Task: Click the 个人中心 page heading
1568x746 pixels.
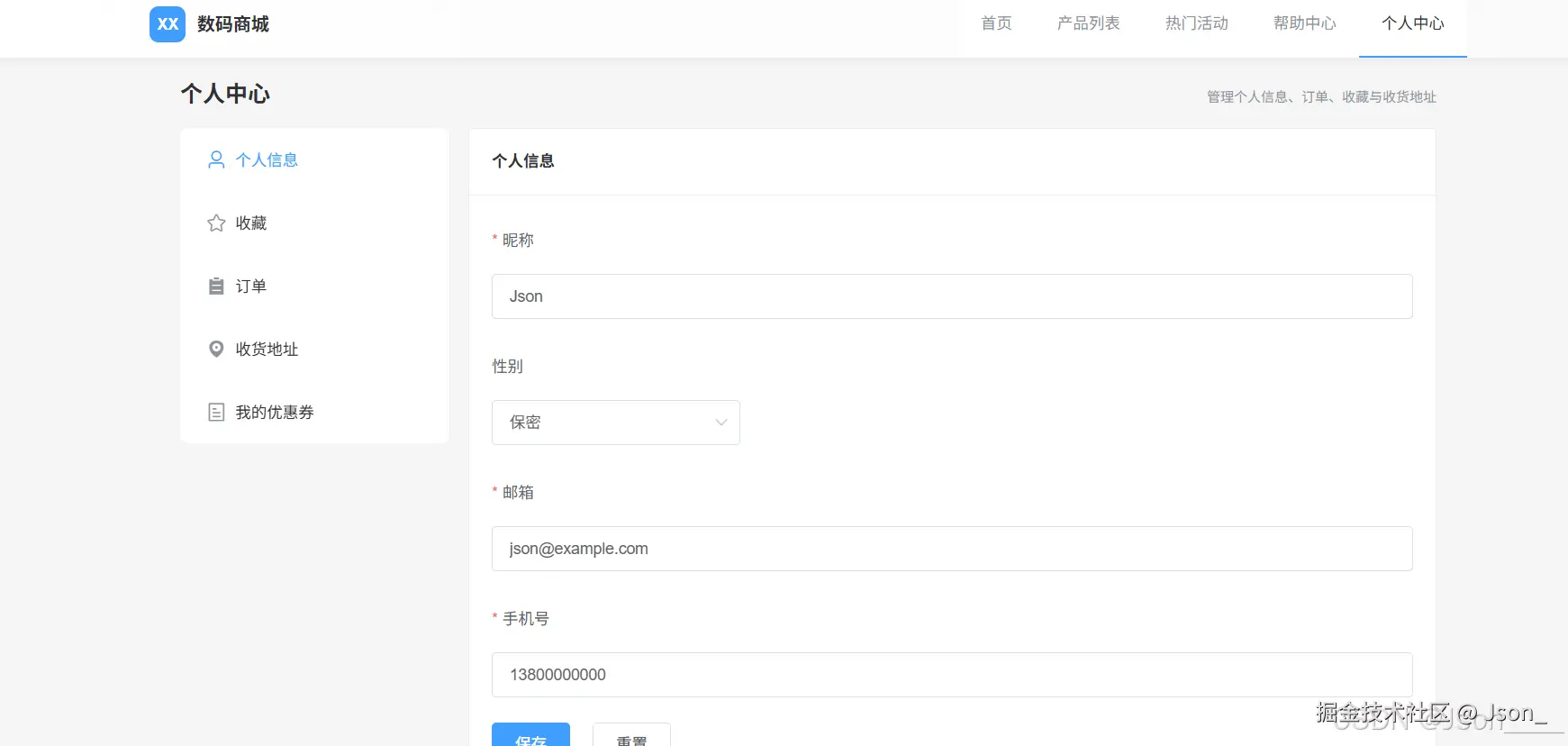Action: (225, 94)
